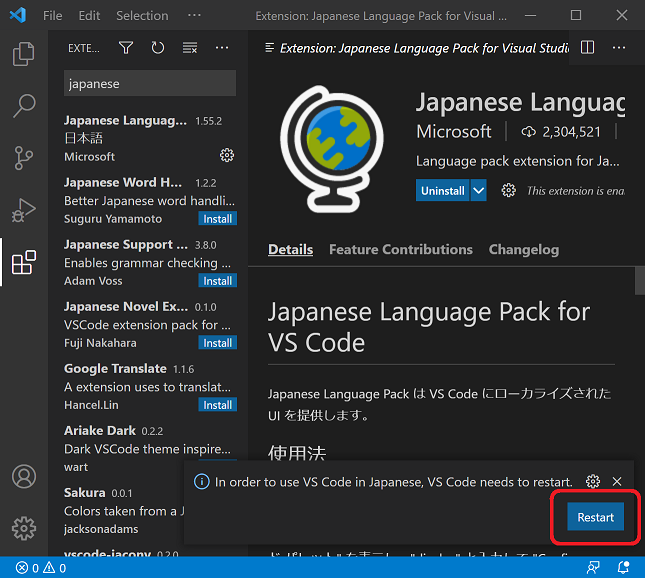This screenshot has width=645, height=578.
Task: Manage gear for Japanese Language Pack list item
Action: 227,155
